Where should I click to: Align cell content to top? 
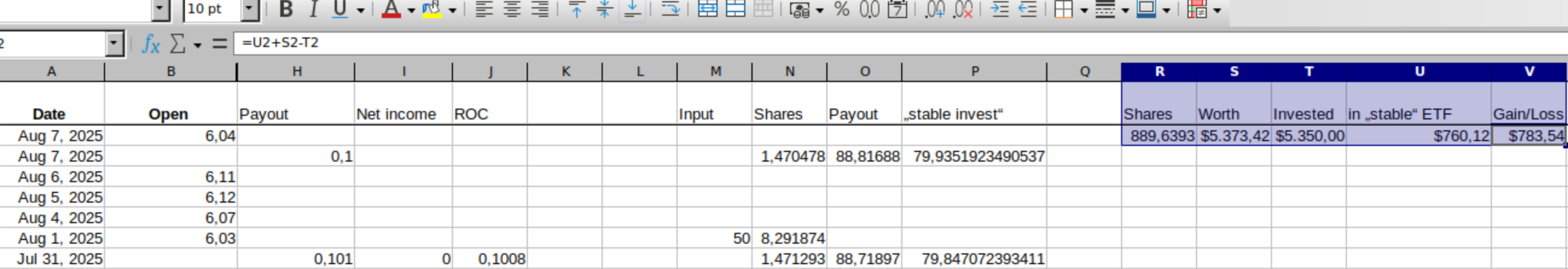click(x=576, y=9)
